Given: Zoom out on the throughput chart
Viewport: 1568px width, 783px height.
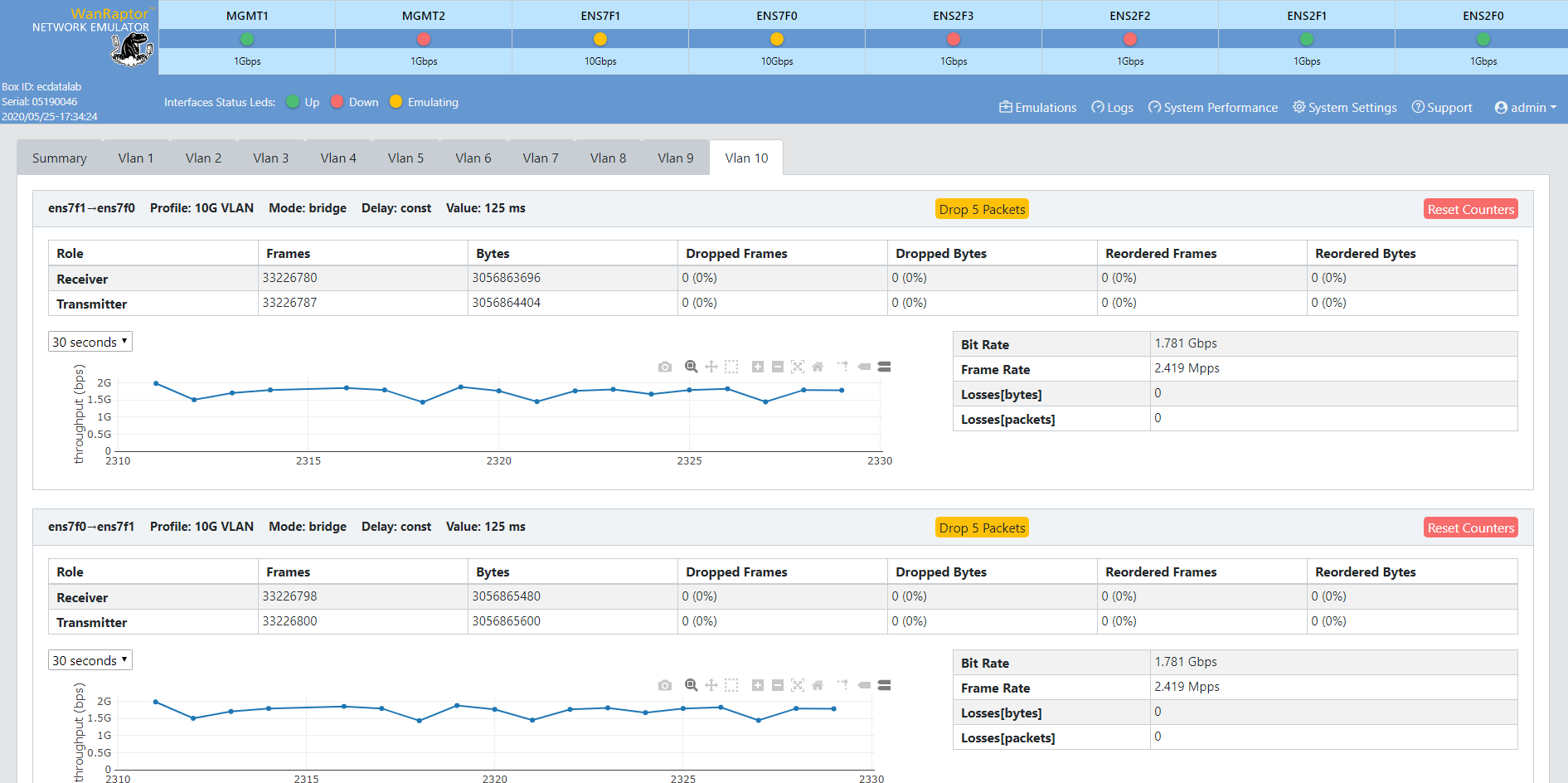Looking at the screenshot, I should (x=778, y=366).
